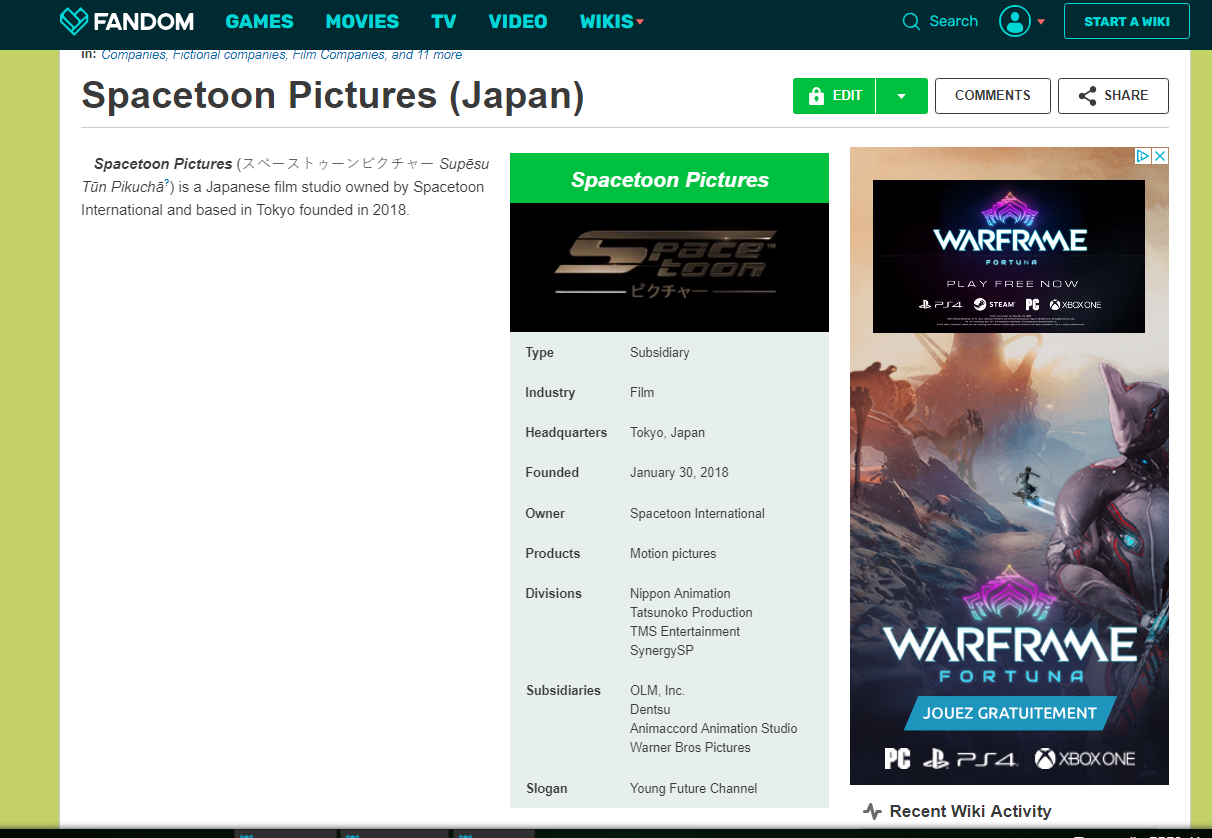
Task: Click the Warframe Fortuna top banner image
Action: coord(1008,256)
